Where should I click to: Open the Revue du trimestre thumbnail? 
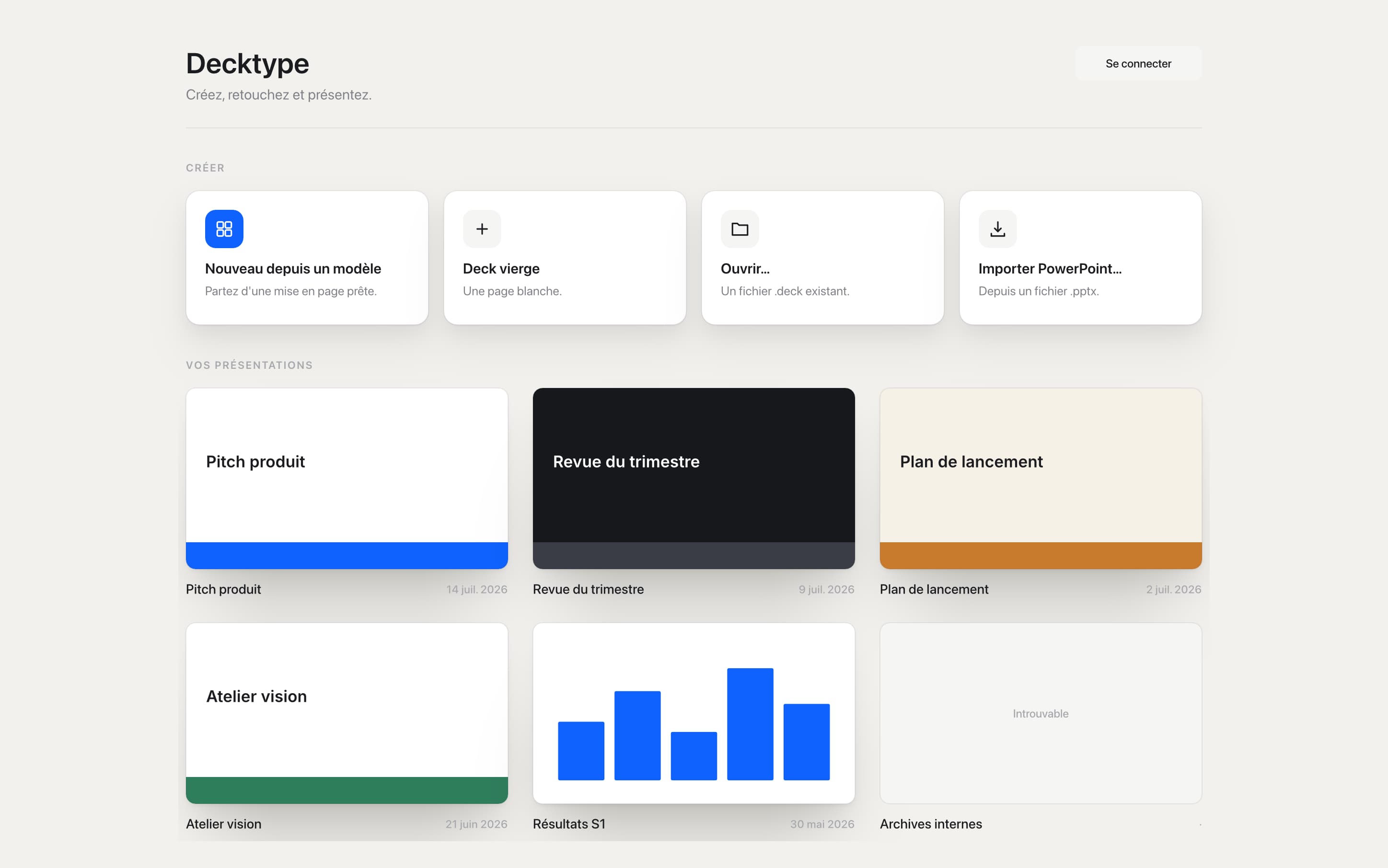(x=694, y=478)
